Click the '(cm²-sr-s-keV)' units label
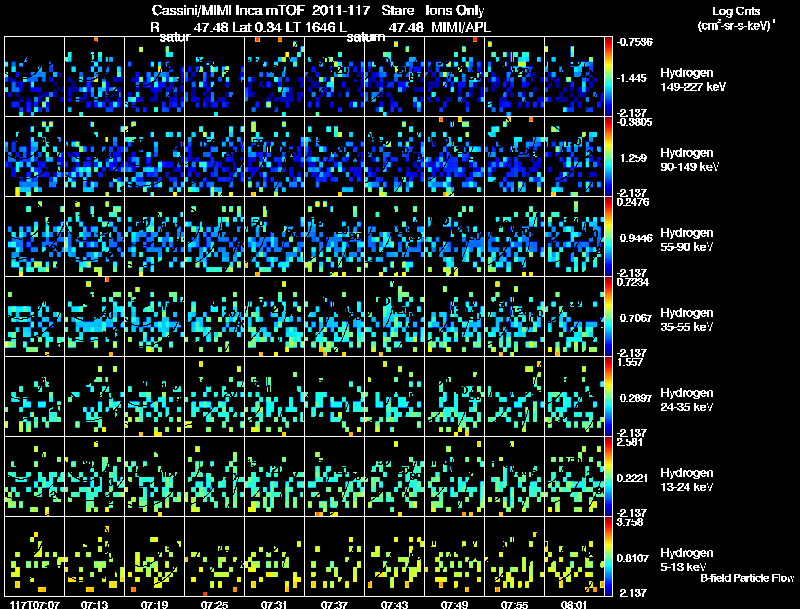 [735, 25]
